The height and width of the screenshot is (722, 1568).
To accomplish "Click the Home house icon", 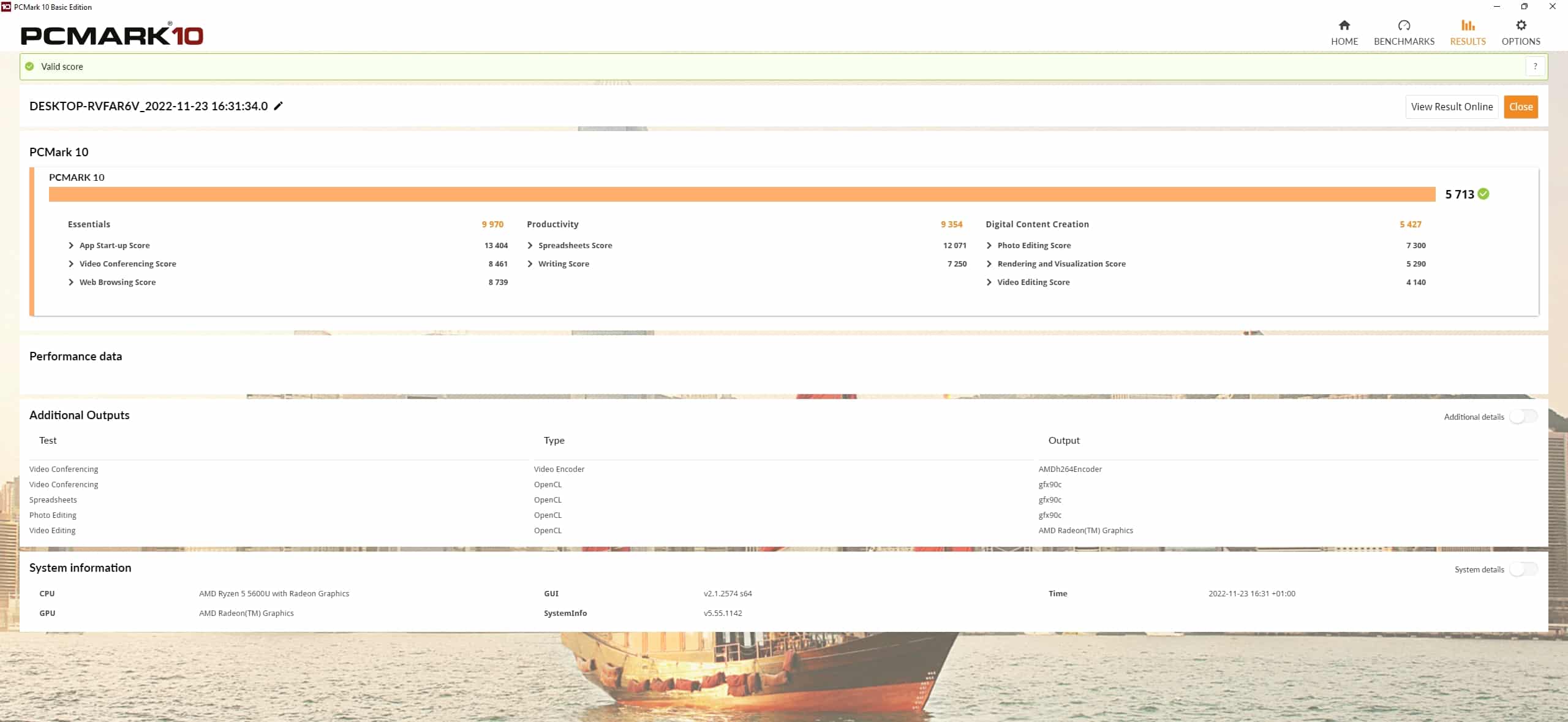I will pyautogui.click(x=1344, y=25).
